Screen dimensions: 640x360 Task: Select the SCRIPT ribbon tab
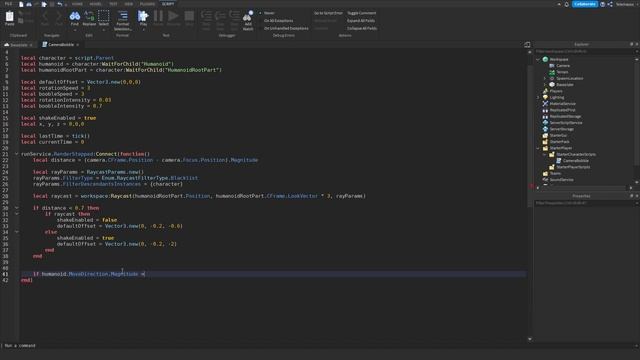coord(168,4)
